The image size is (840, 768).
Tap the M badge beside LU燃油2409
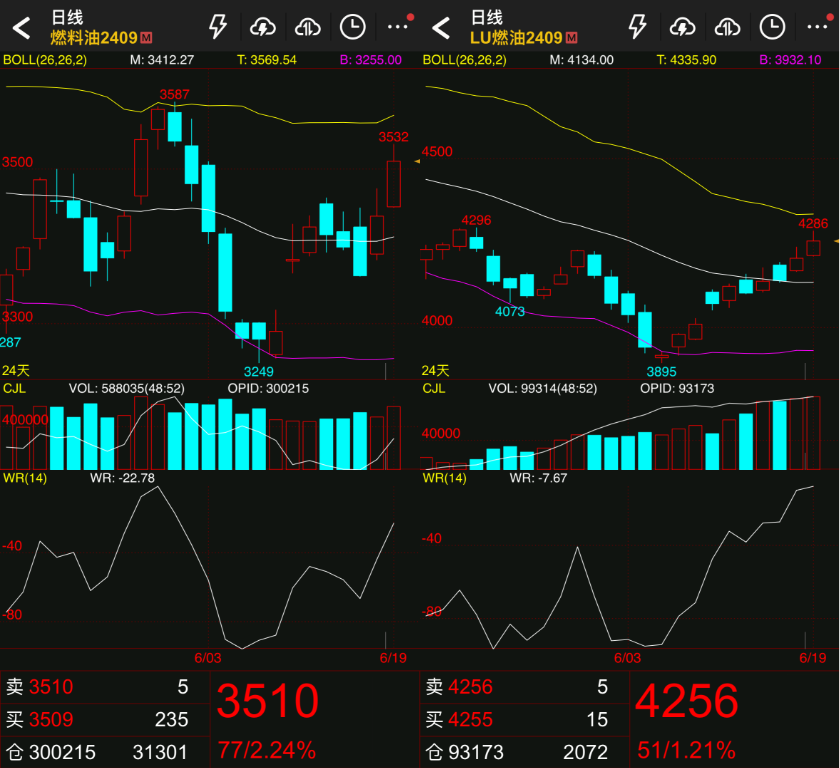coord(572,38)
